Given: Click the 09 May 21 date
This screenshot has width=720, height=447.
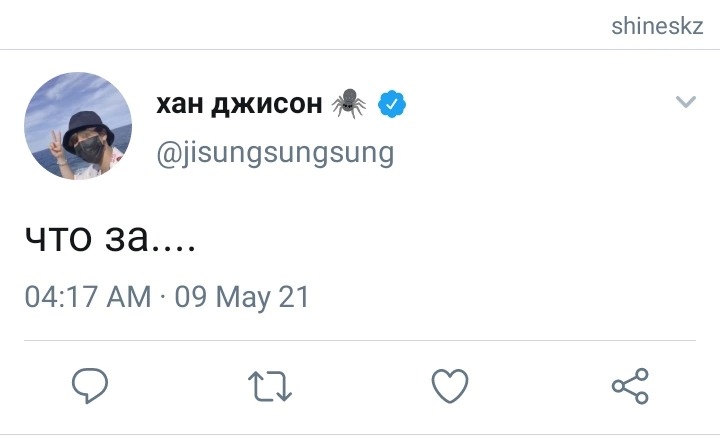Looking at the screenshot, I should click(242, 297).
